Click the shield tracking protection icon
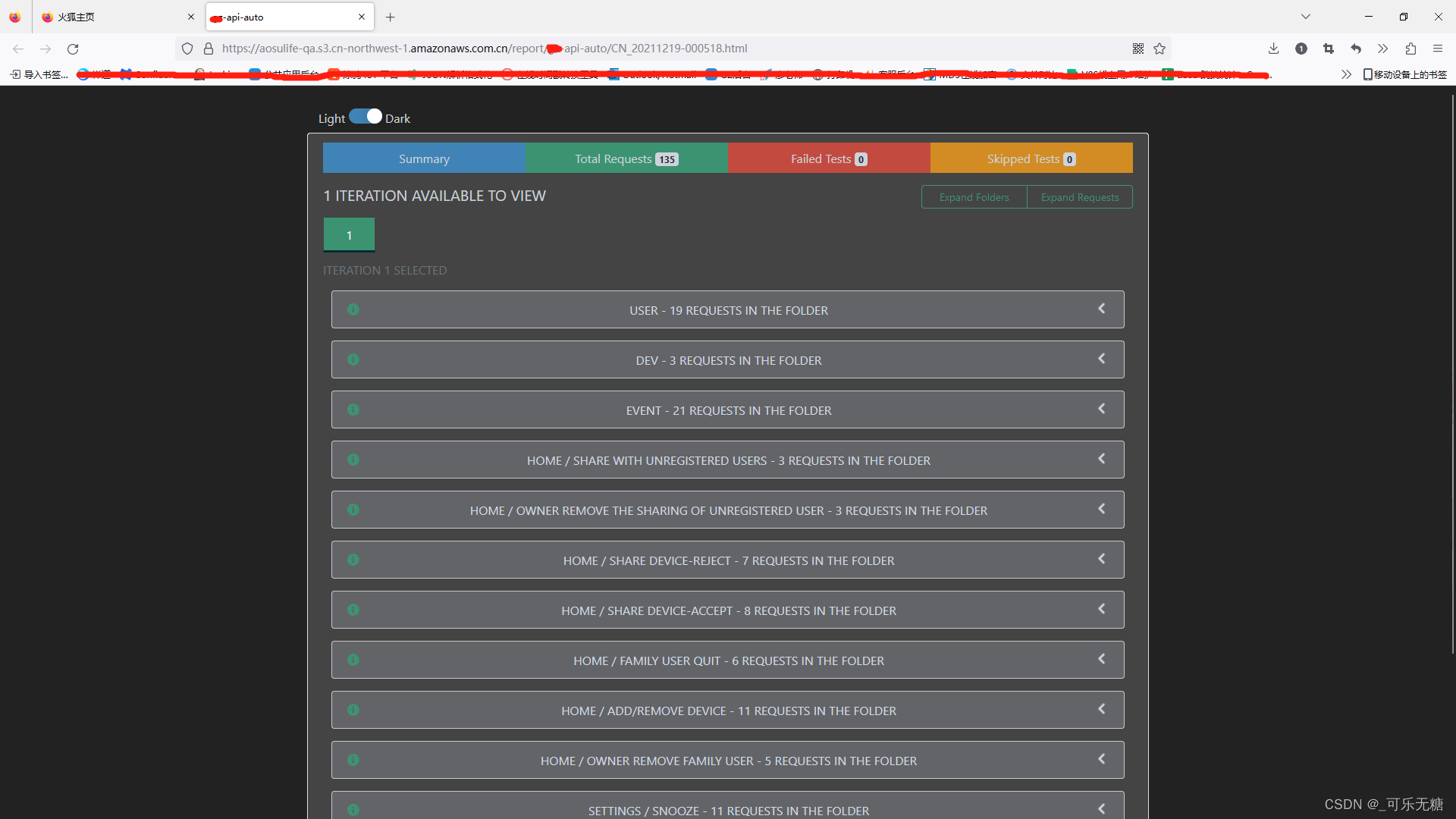The image size is (1456, 819). point(187,49)
